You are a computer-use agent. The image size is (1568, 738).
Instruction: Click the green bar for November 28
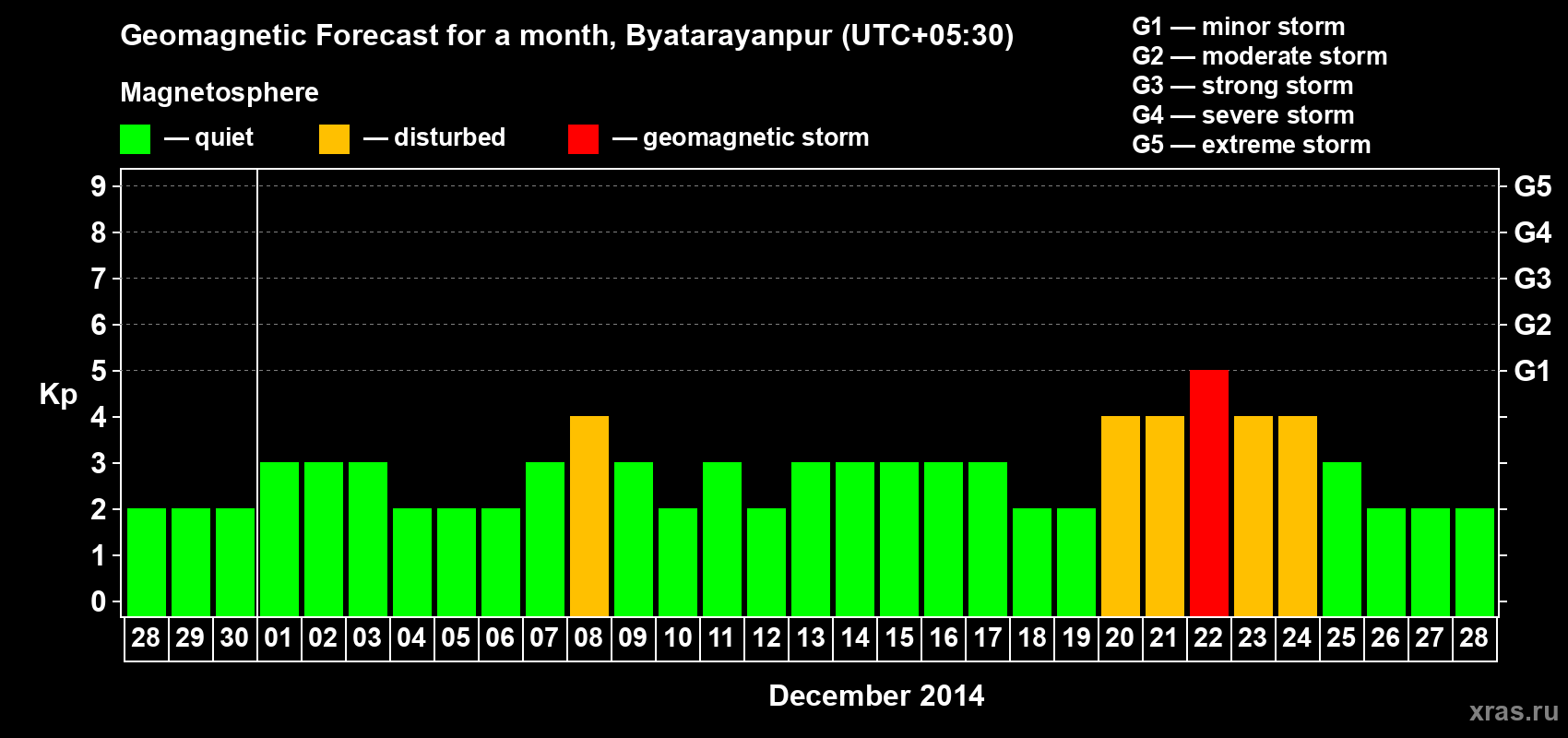click(147, 562)
